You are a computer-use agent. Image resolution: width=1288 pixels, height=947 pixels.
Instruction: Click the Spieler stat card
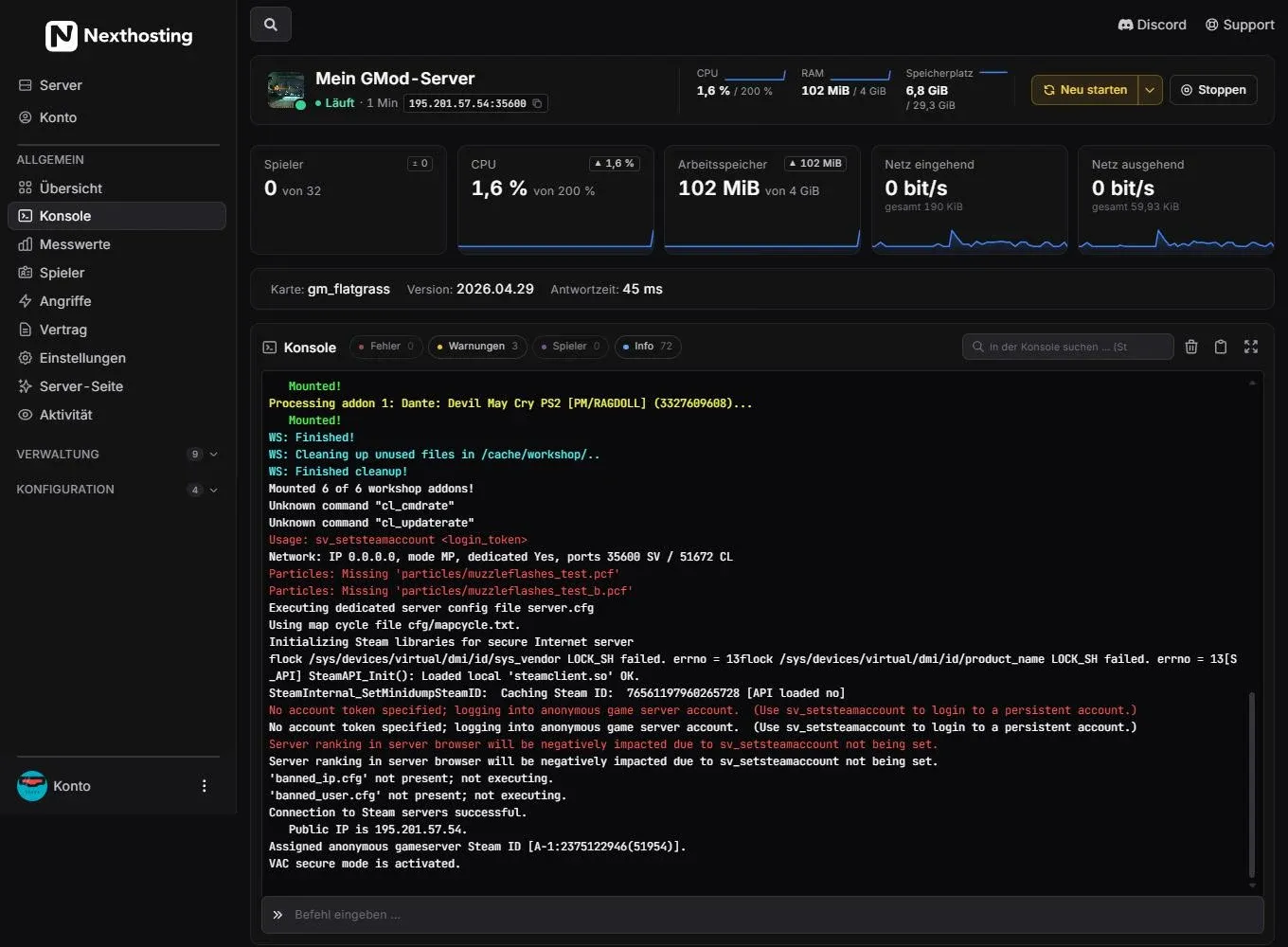pos(349,200)
